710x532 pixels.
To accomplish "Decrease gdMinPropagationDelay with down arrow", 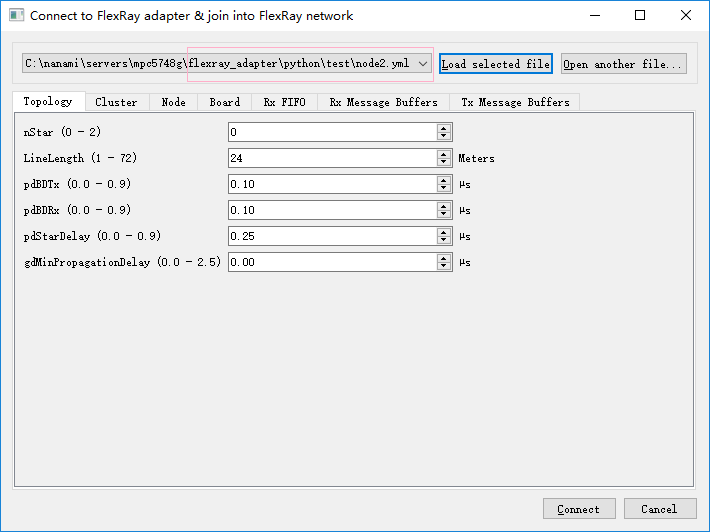I will coord(444,266).
